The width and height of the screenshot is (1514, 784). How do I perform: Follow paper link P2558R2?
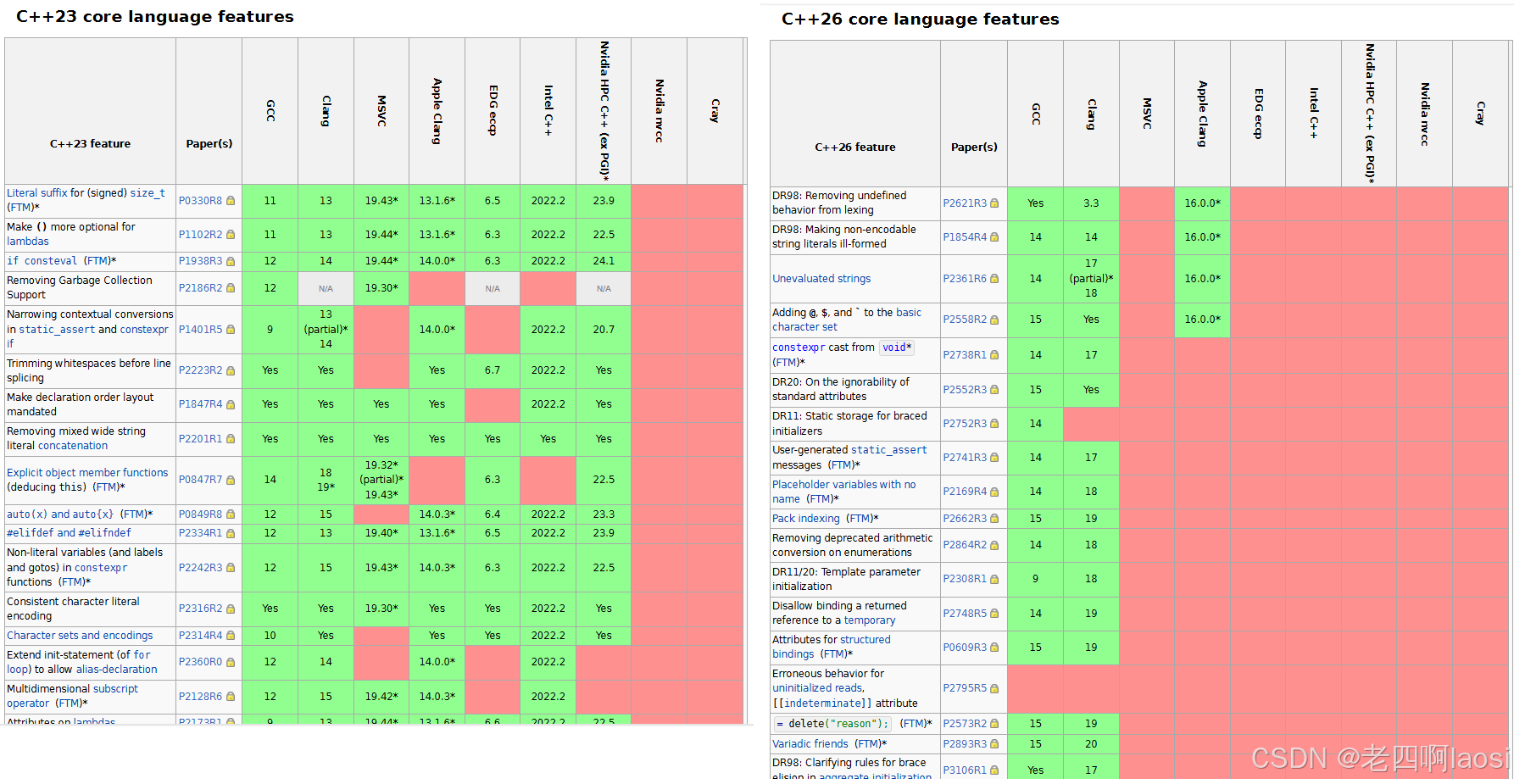tap(965, 320)
